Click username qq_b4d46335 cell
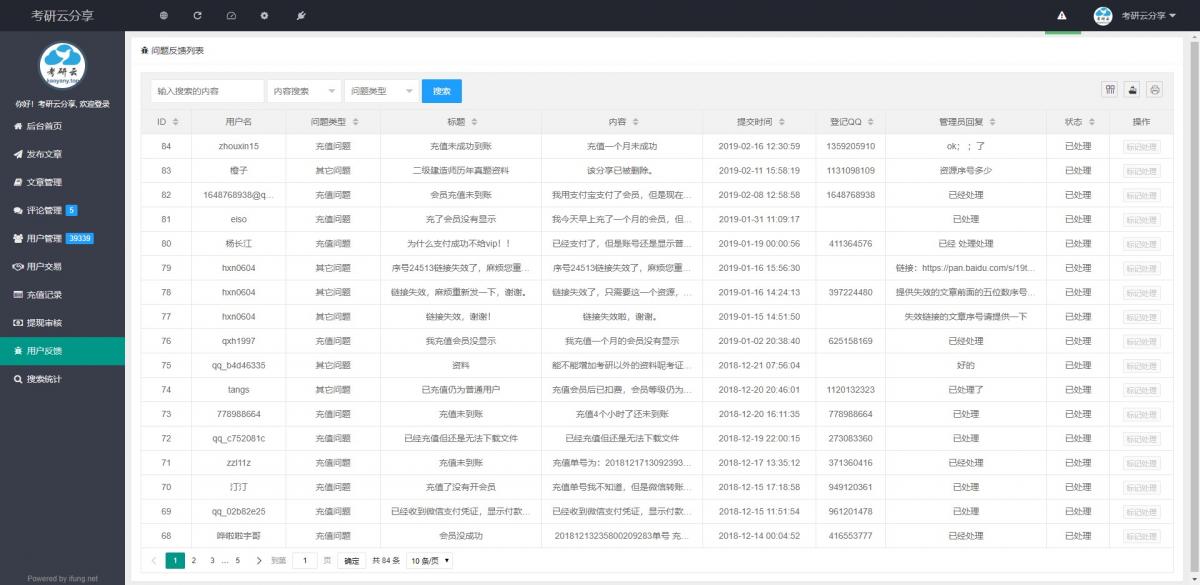Viewport: 1200px width, 585px height. pos(238,366)
